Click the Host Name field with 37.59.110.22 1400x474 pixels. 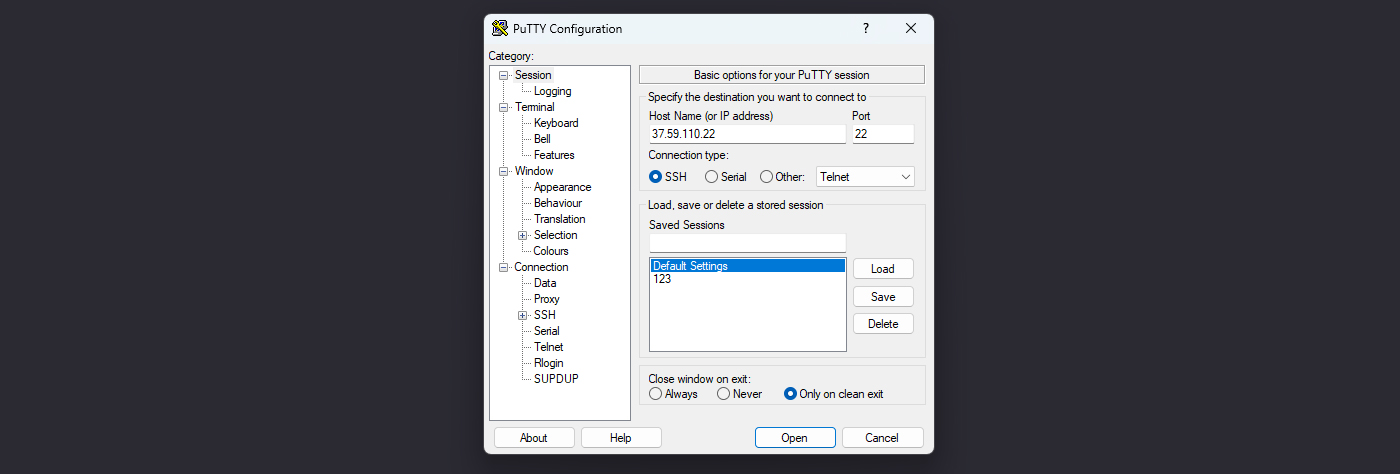pos(747,134)
